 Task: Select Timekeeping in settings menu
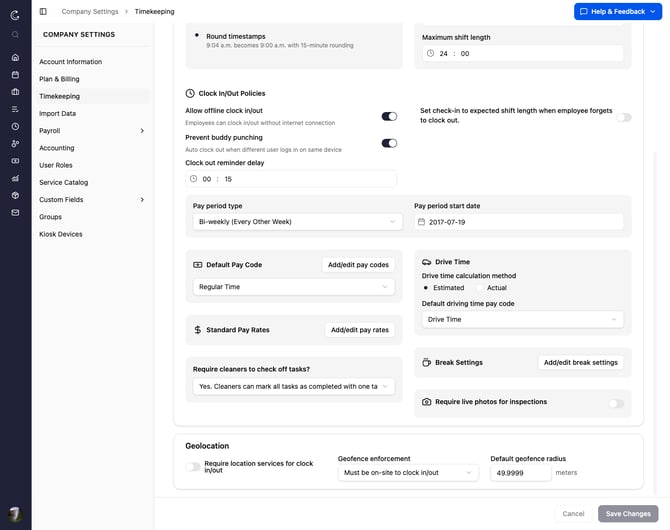click(94, 96)
